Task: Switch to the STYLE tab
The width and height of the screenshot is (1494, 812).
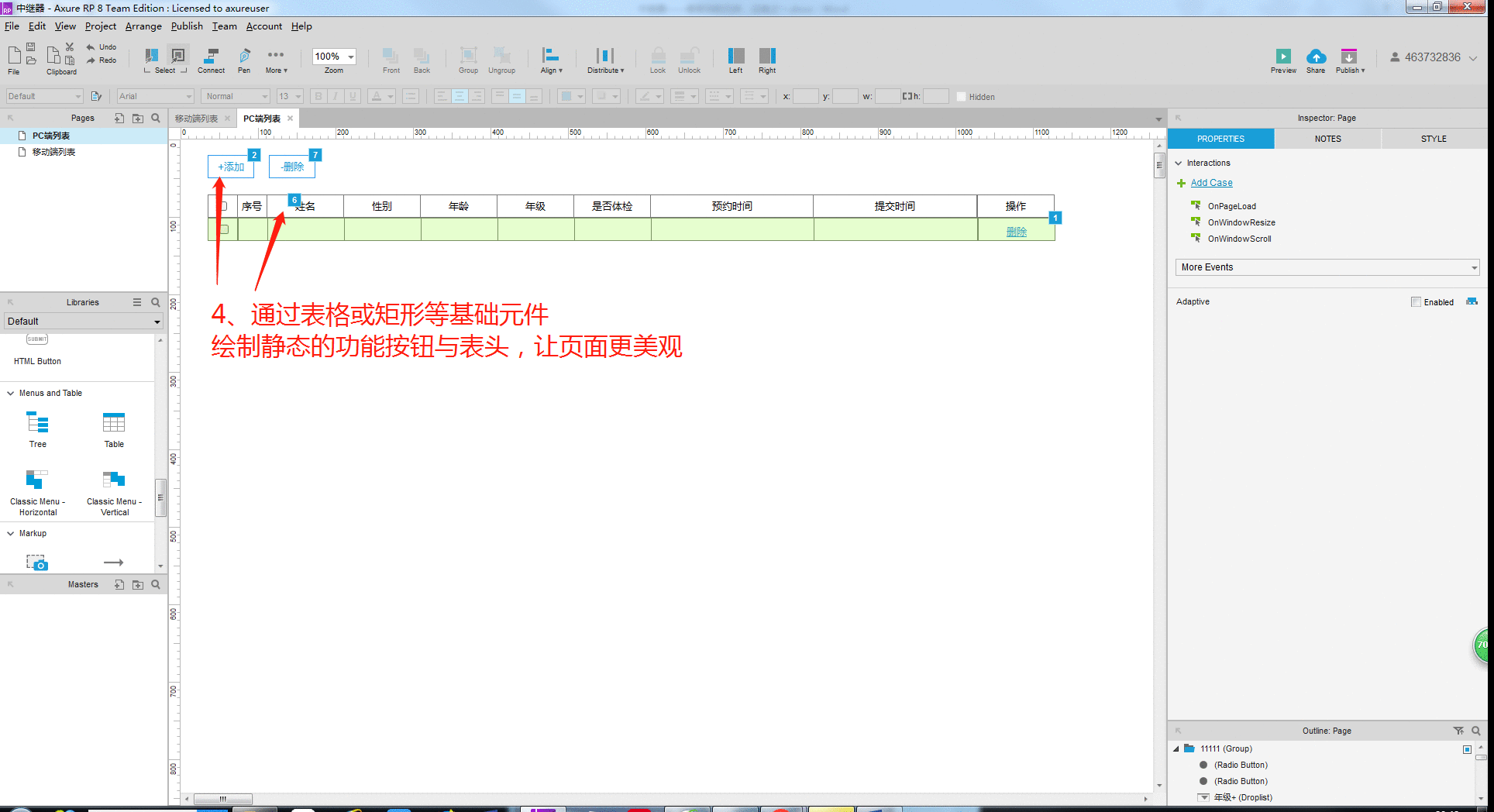Action: pos(1434,139)
